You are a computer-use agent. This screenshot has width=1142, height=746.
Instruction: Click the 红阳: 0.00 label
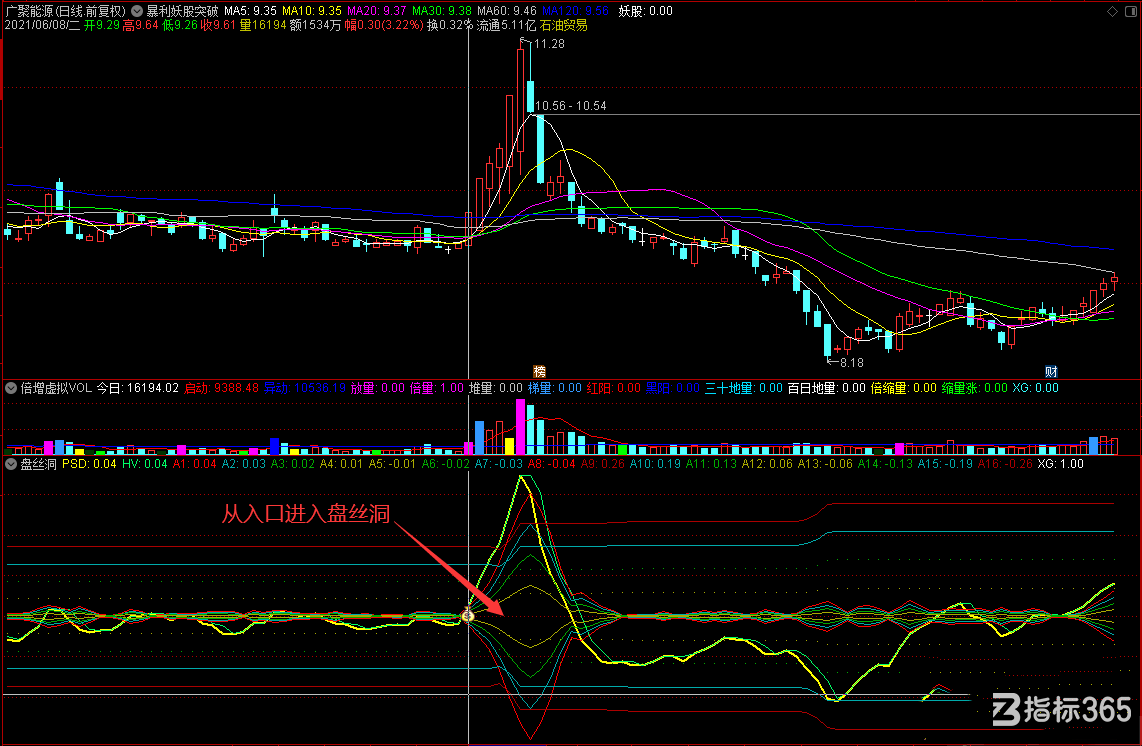point(614,388)
